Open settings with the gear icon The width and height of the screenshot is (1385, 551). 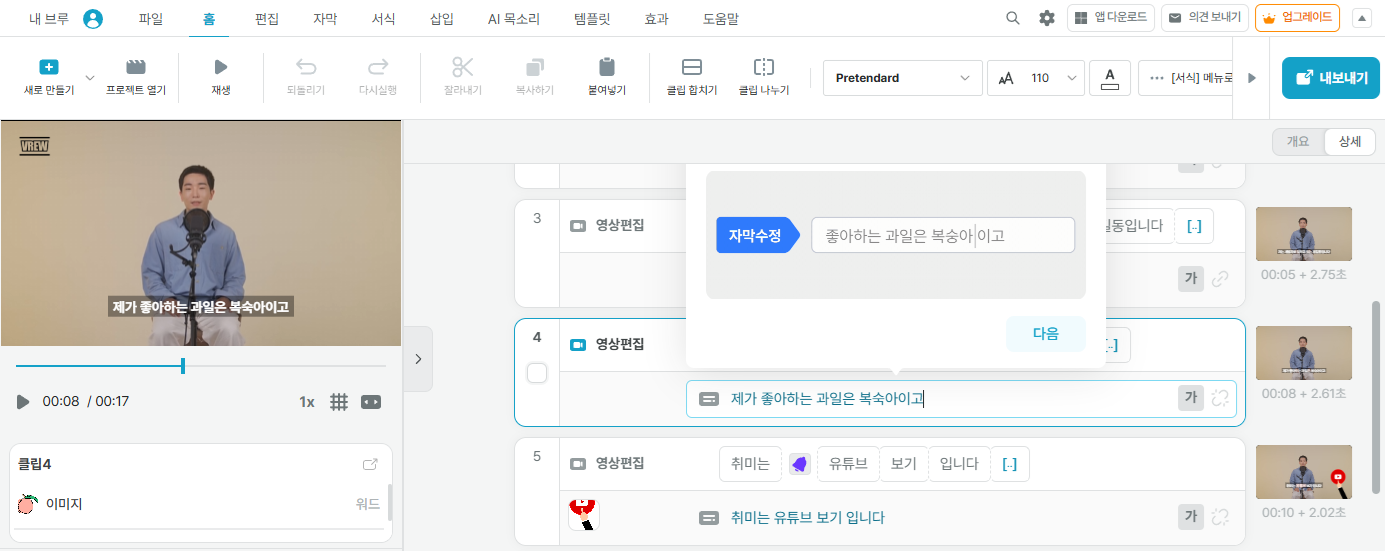click(1046, 18)
